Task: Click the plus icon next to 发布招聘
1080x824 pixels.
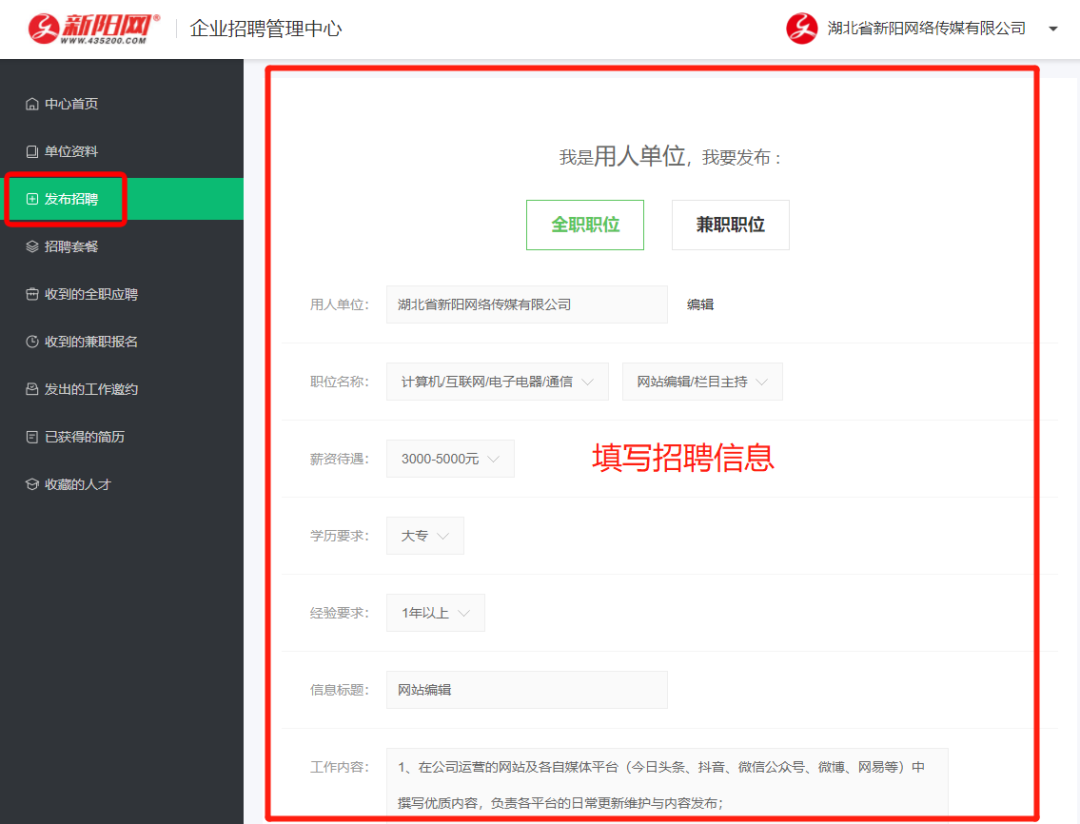Action: [x=32, y=199]
